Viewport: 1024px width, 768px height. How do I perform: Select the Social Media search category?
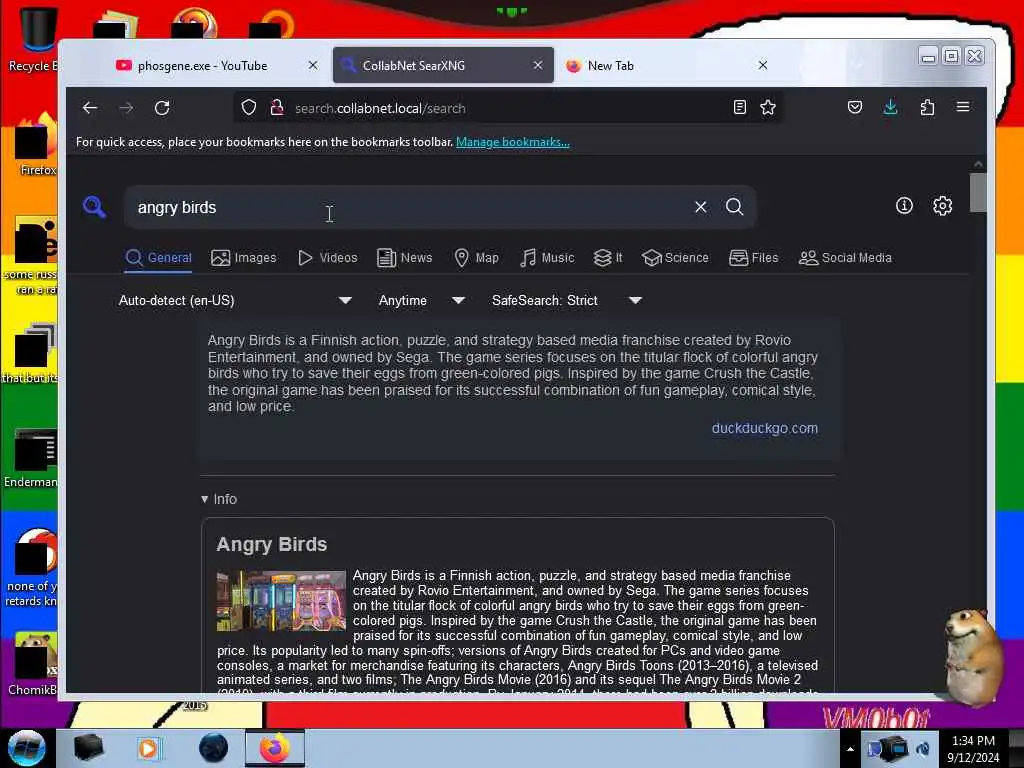tap(845, 258)
